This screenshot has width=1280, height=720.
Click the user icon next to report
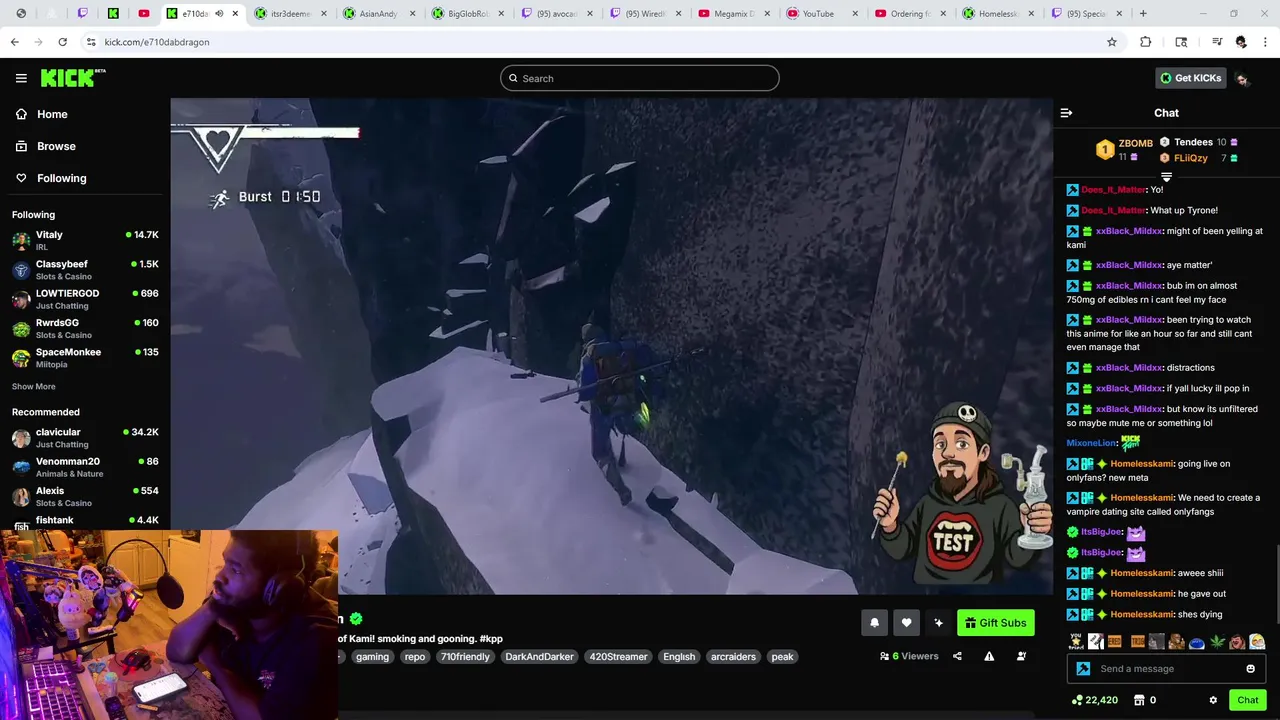click(1021, 656)
